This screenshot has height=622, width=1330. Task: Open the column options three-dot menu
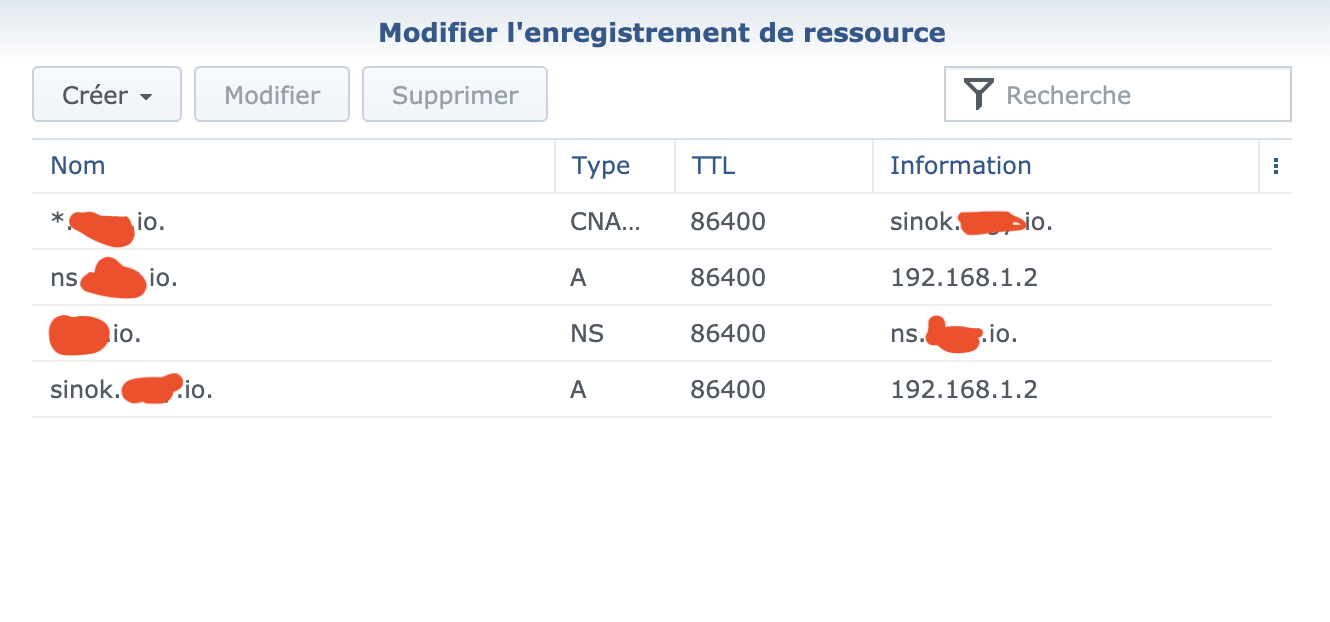coord(1276,166)
